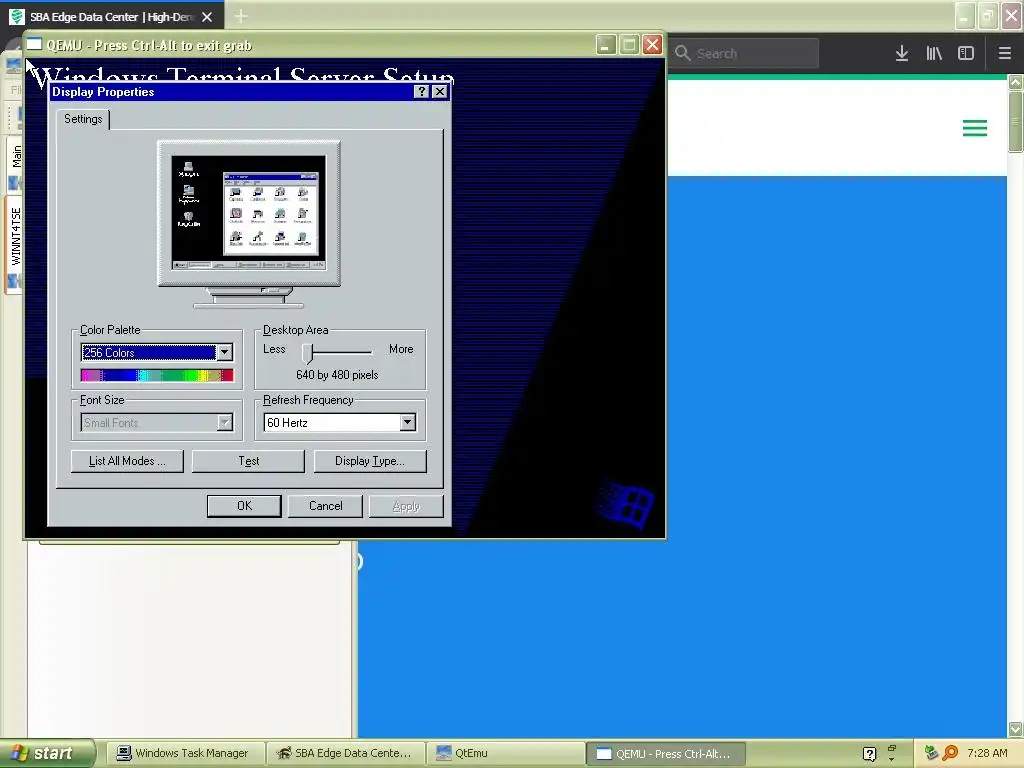Open a new browser tab
The height and width of the screenshot is (768, 1024).
tap(240, 16)
